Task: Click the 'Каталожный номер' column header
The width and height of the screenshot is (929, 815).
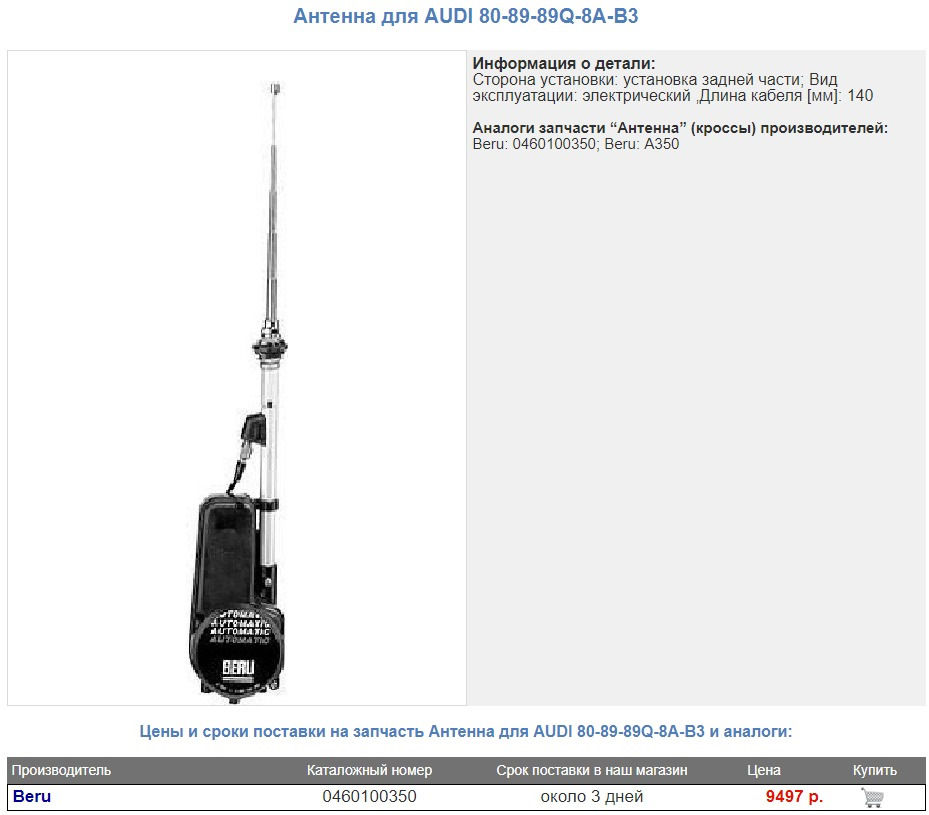Action: point(369,771)
